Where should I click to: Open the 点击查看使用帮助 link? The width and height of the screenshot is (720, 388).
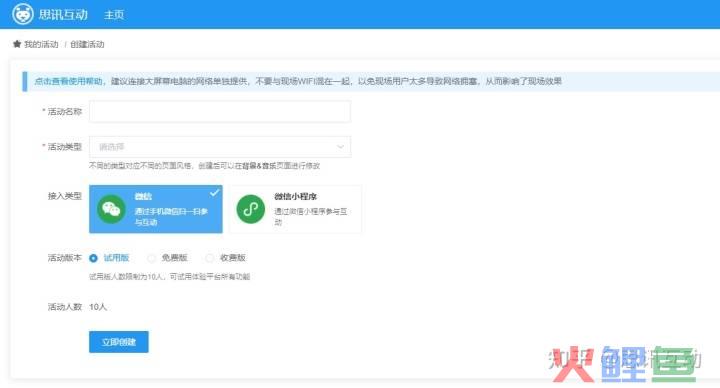click(68, 81)
